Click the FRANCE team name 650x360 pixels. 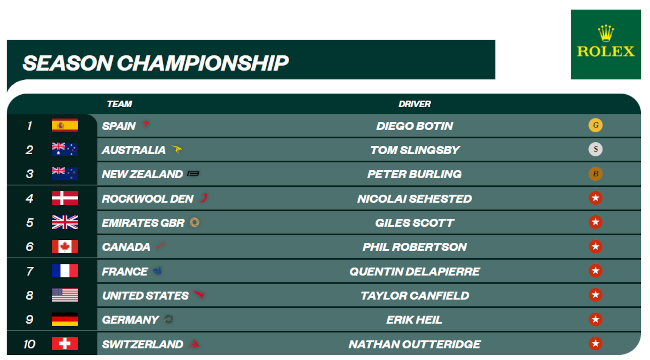pyautogui.click(x=124, y=272)
